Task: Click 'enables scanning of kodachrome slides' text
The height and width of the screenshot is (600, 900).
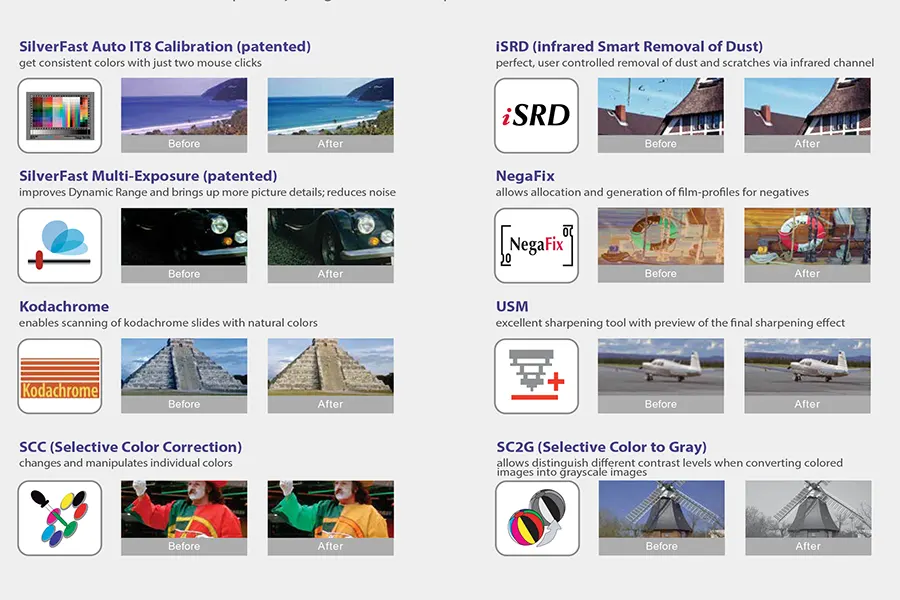Action: 168,323
